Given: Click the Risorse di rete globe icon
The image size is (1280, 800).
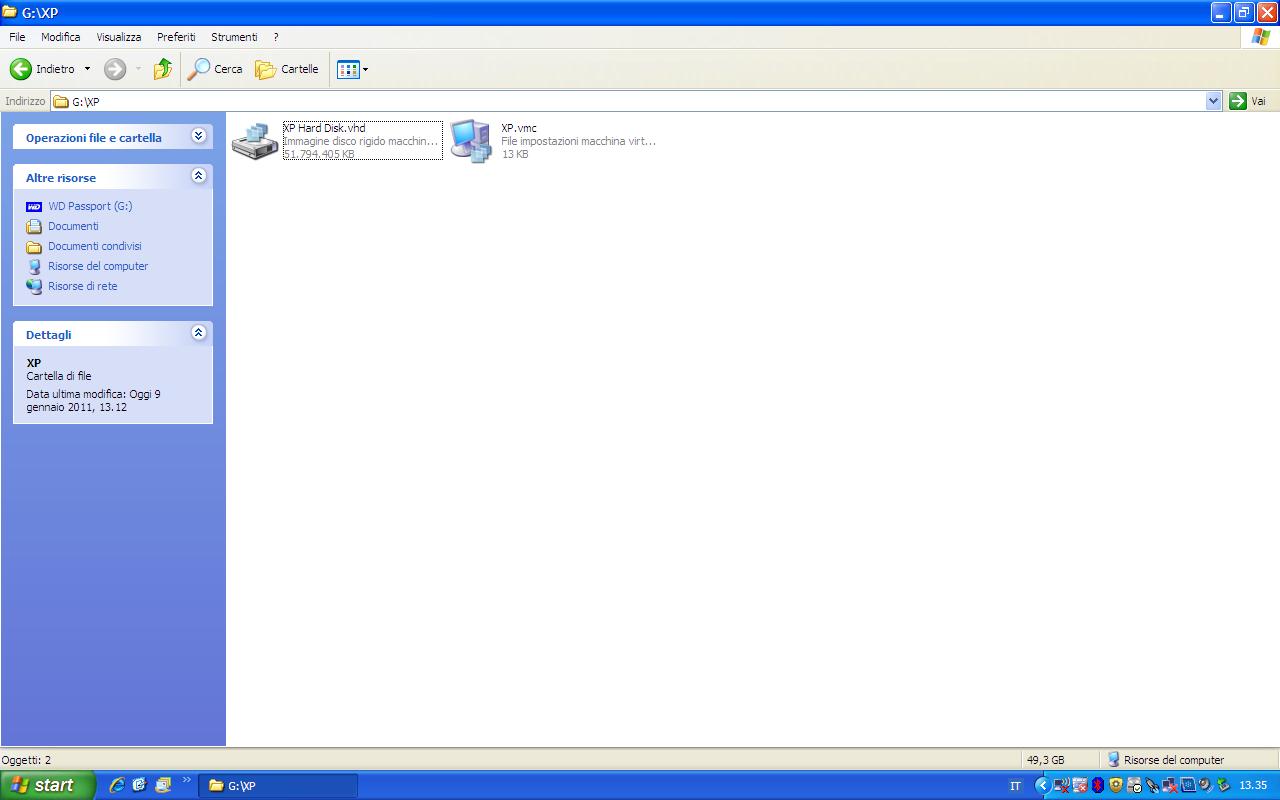Looking at the screenshot, I should pyautogui.click(x=34, y=286).
